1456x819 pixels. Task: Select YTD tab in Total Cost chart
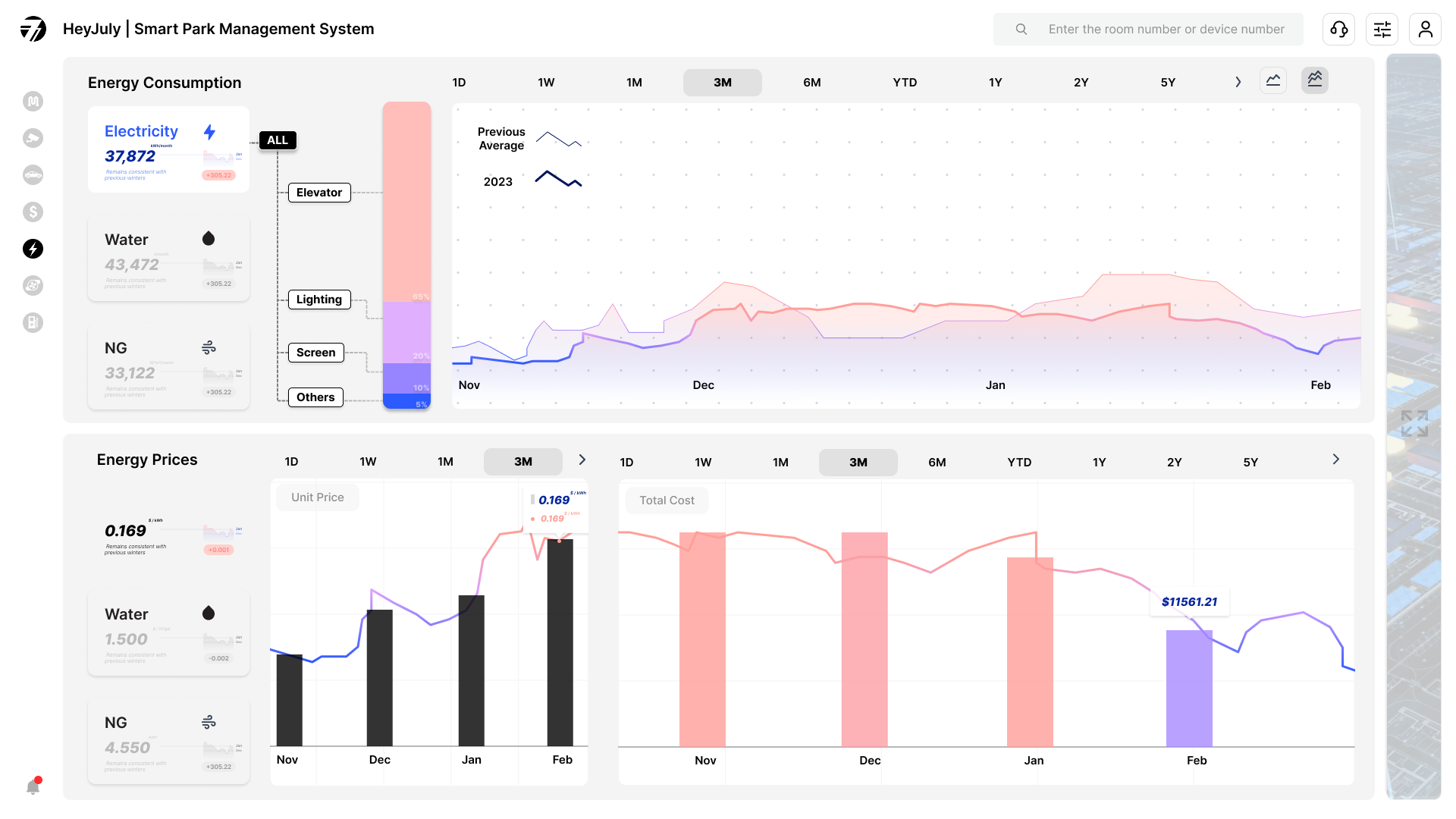1018,463
